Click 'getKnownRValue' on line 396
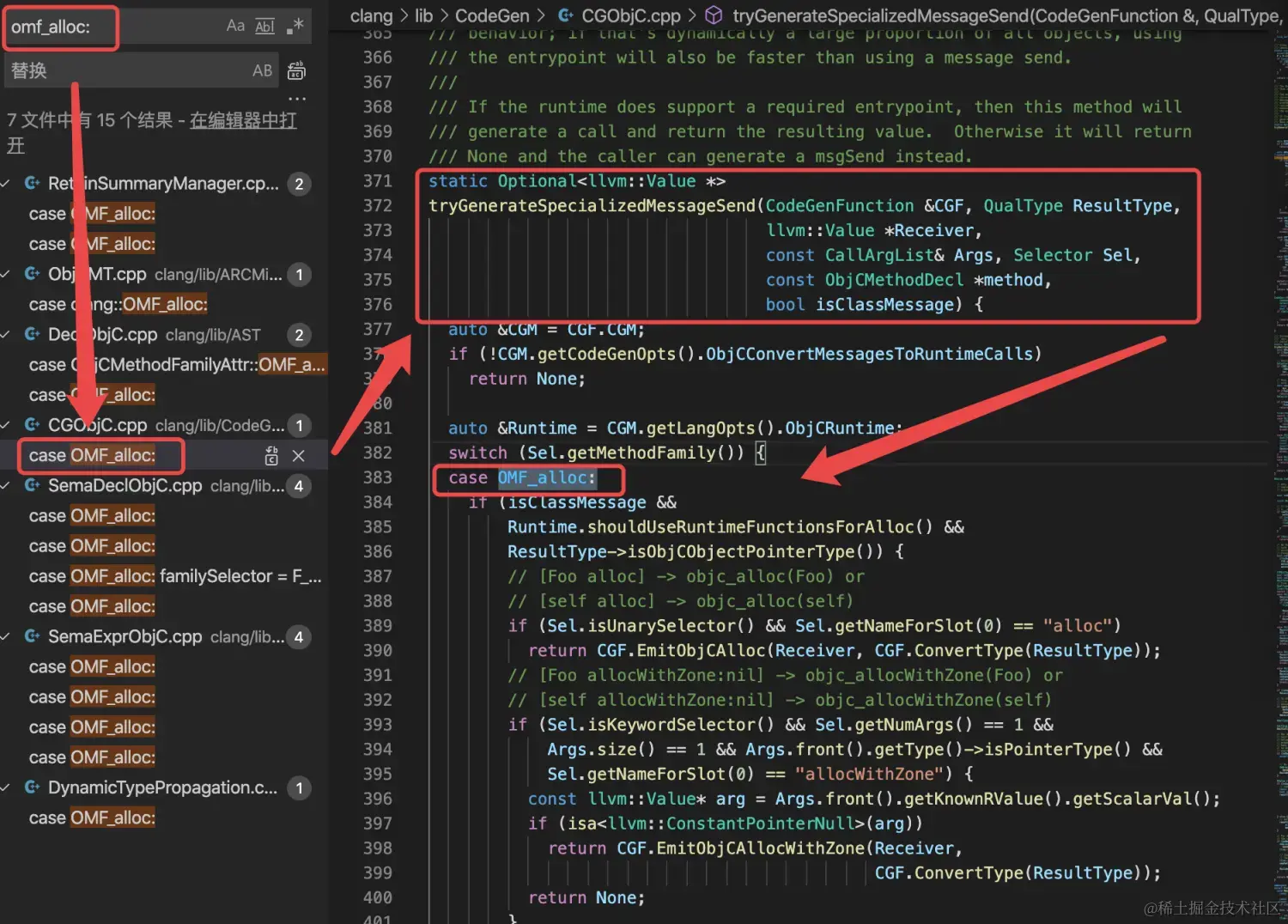 pyautogui.click(x=975, y=799)
